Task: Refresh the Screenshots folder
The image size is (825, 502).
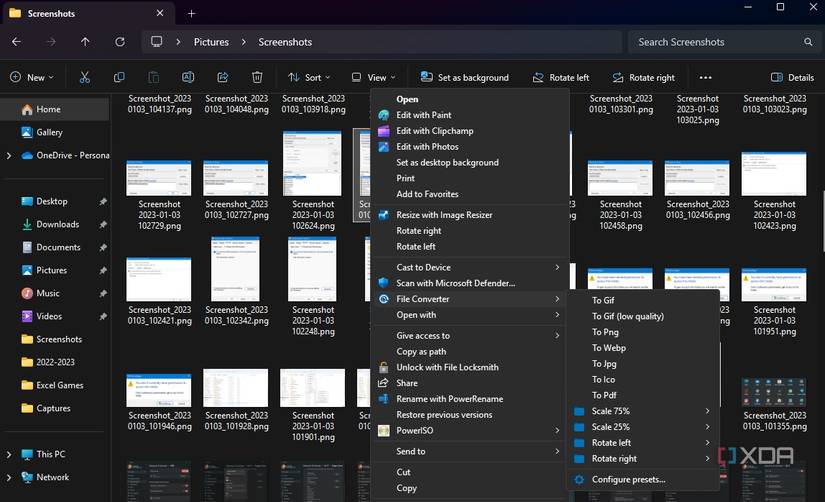Action: point(120,42)
